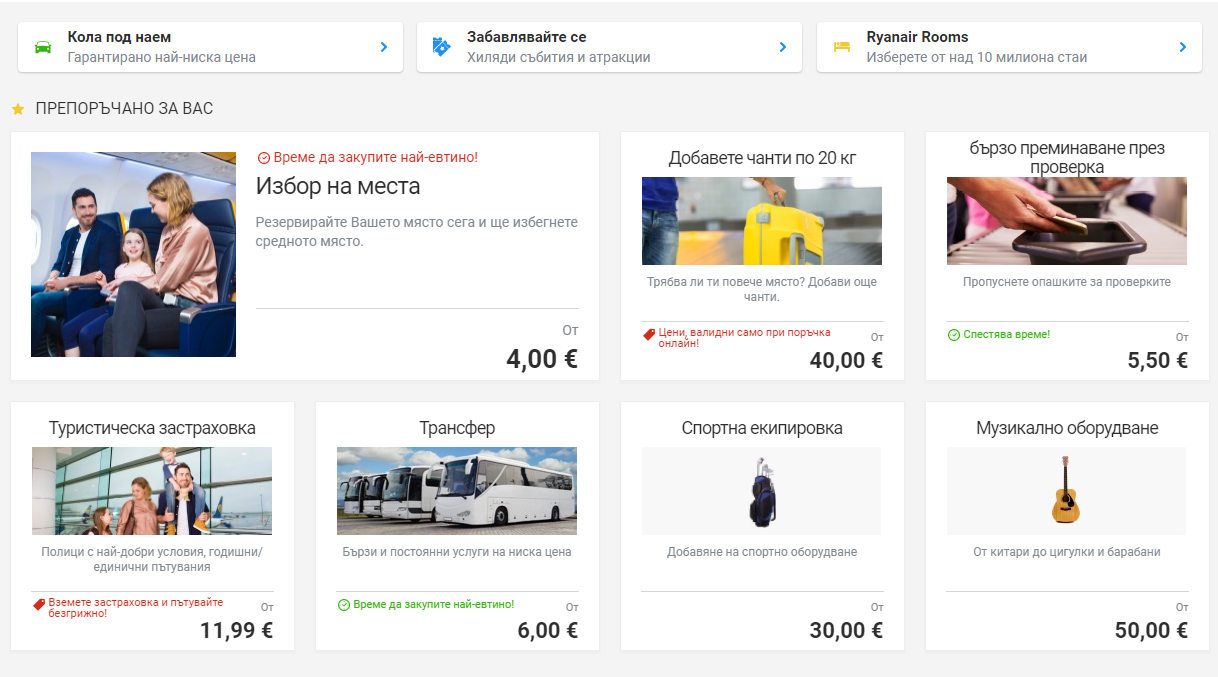Open the Избор на места title

(338, 186)
